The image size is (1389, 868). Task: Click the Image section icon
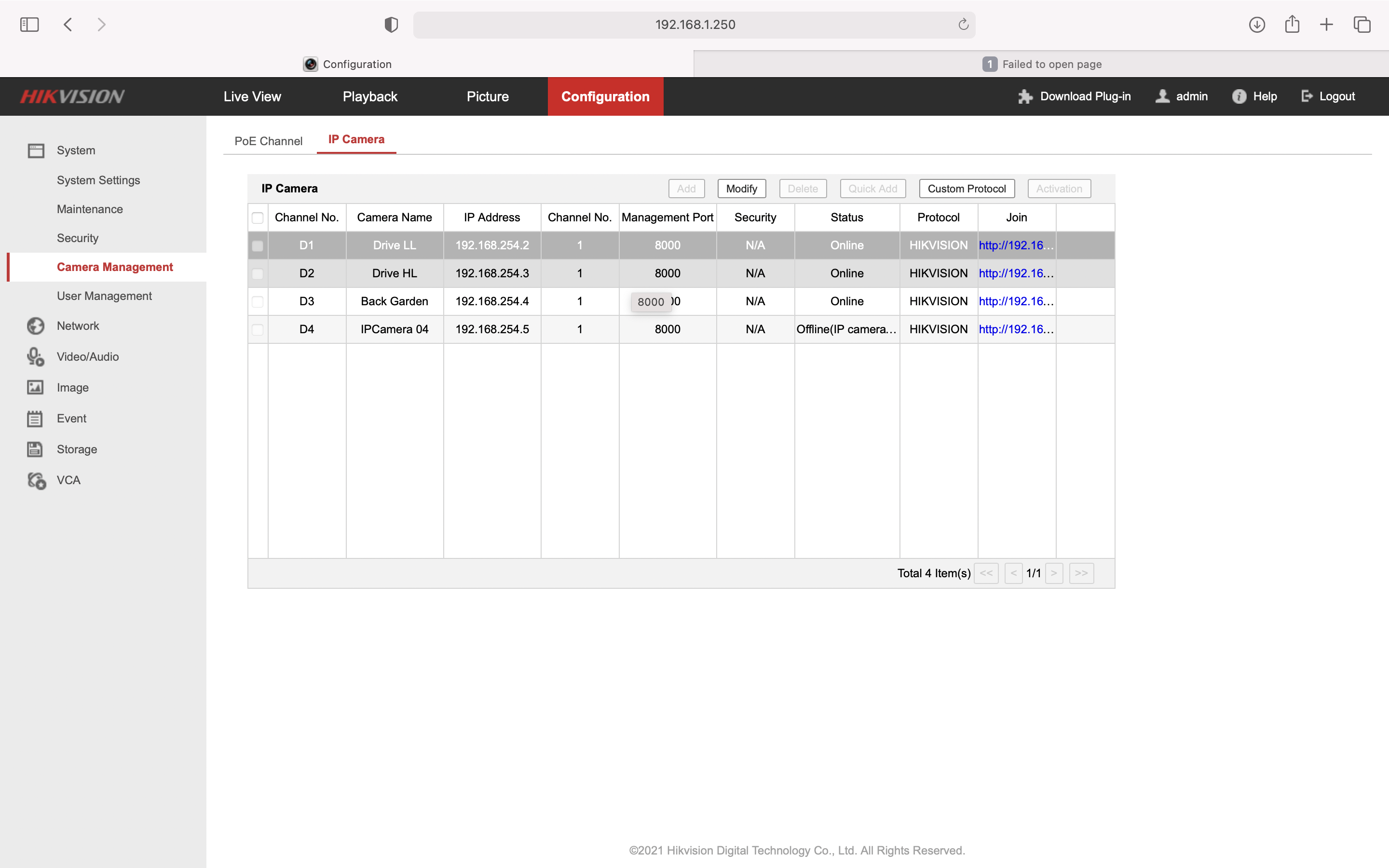pos(36,387)
